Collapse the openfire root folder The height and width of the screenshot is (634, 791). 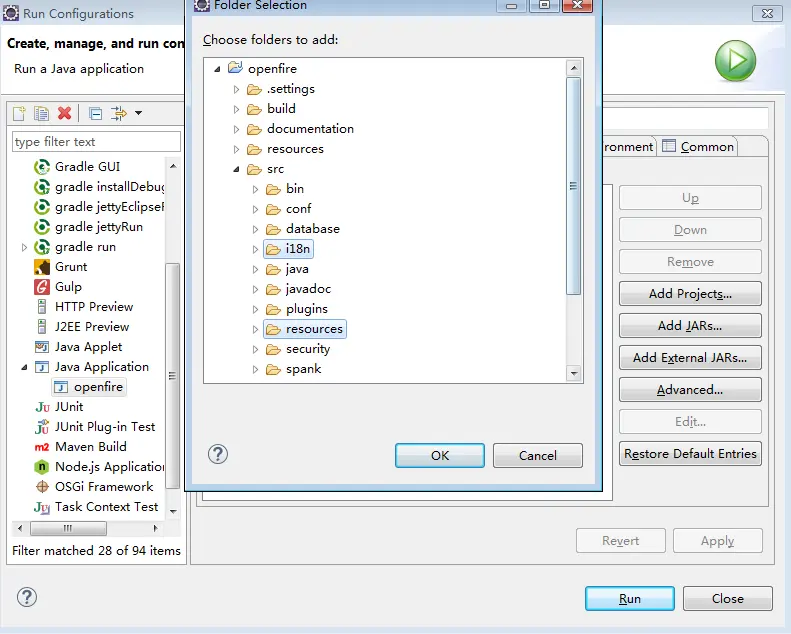[x=217, y=69]
